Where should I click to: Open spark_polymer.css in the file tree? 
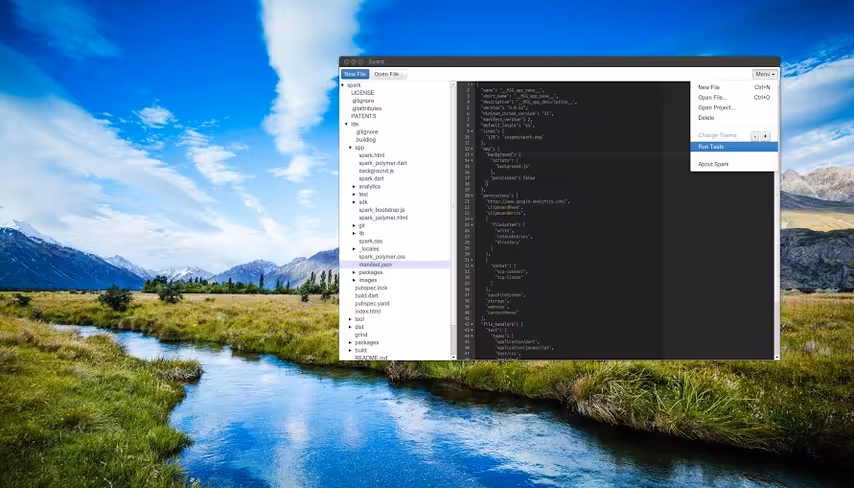pos(382,257)
